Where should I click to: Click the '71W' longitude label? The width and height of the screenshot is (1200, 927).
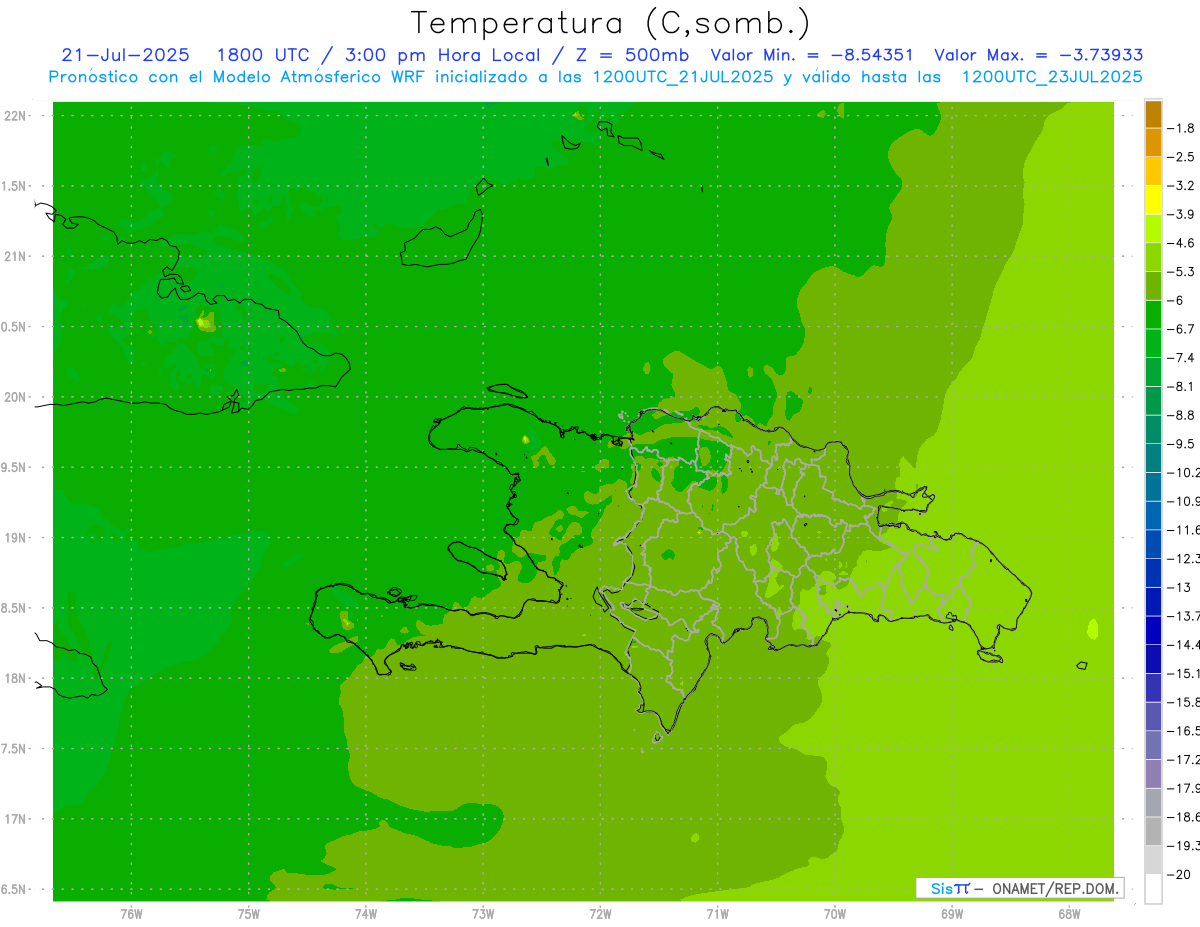[717, 914]
